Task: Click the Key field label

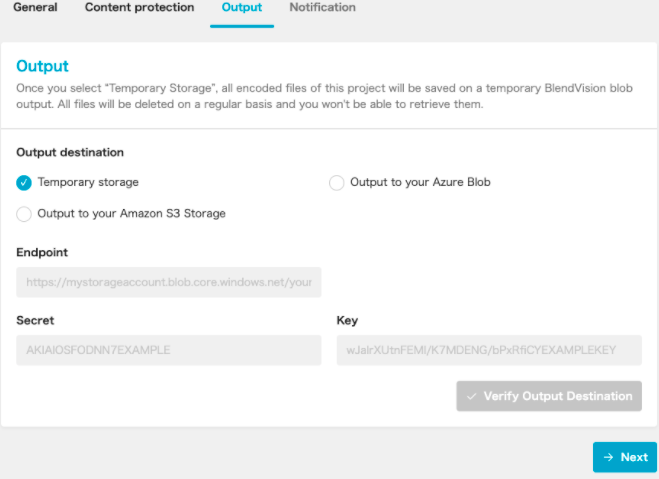Action: 347,321
